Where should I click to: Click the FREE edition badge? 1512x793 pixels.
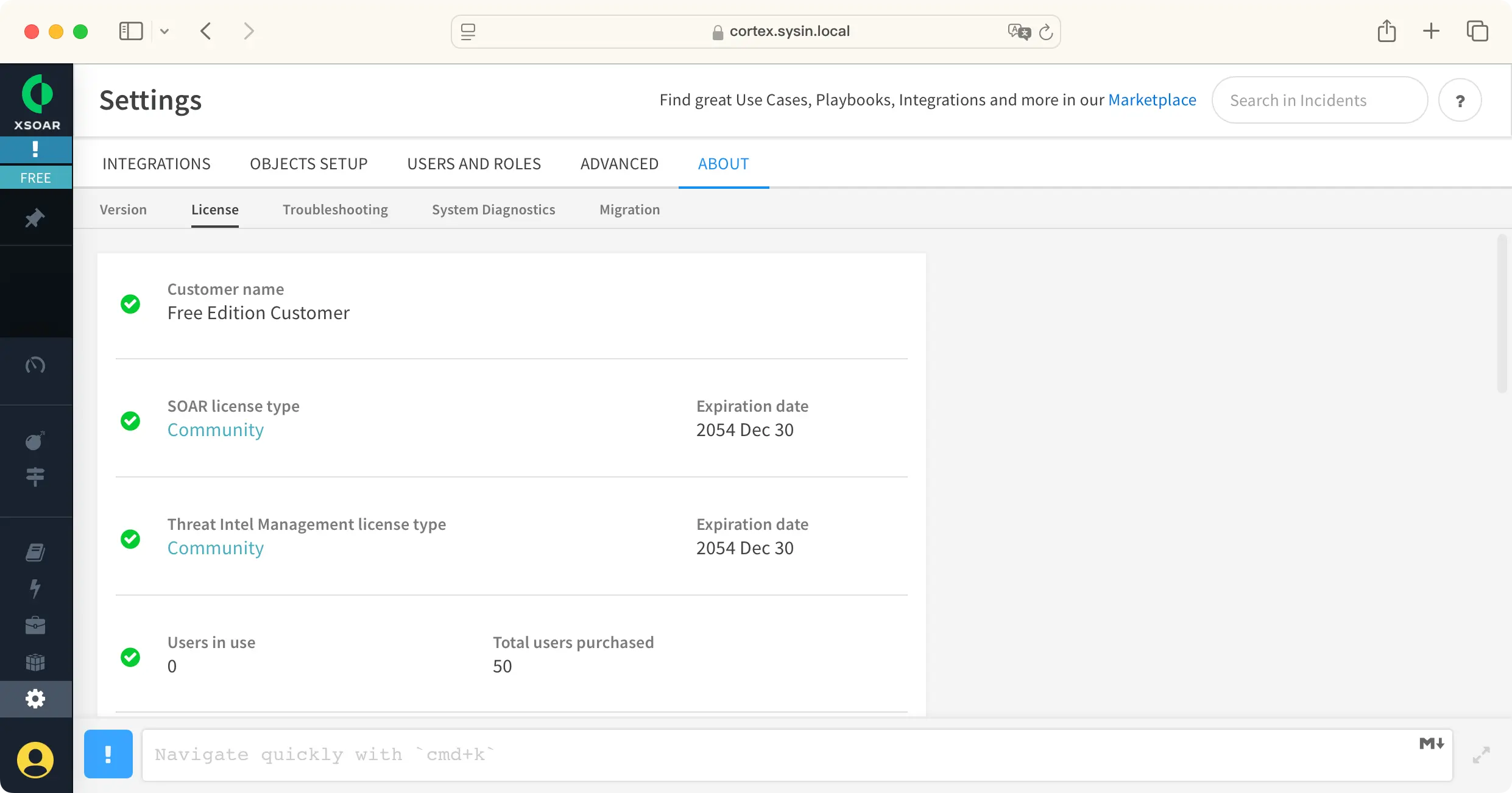(35, 178)
